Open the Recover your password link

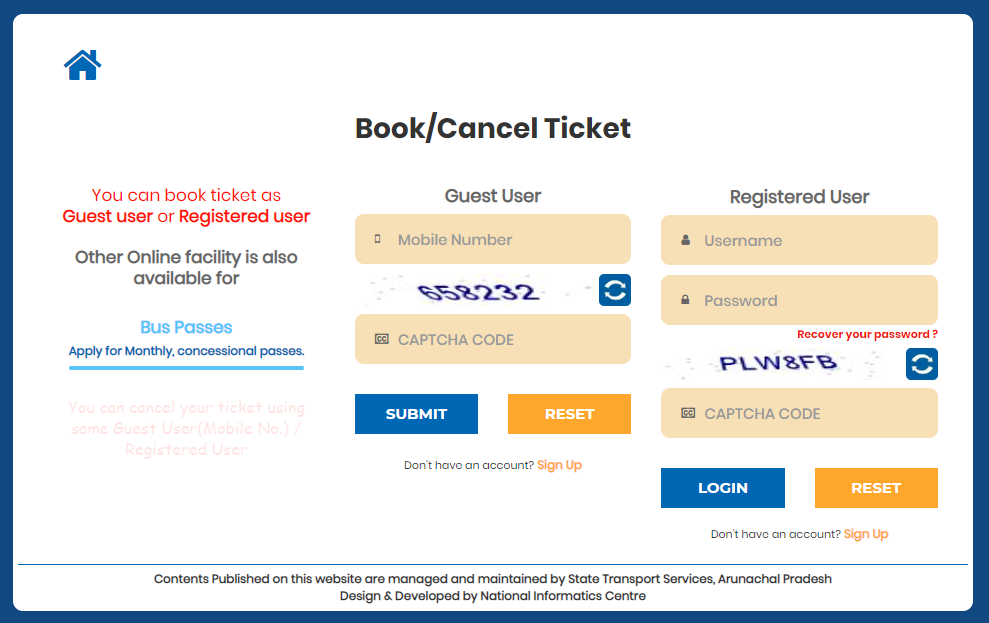867,334
